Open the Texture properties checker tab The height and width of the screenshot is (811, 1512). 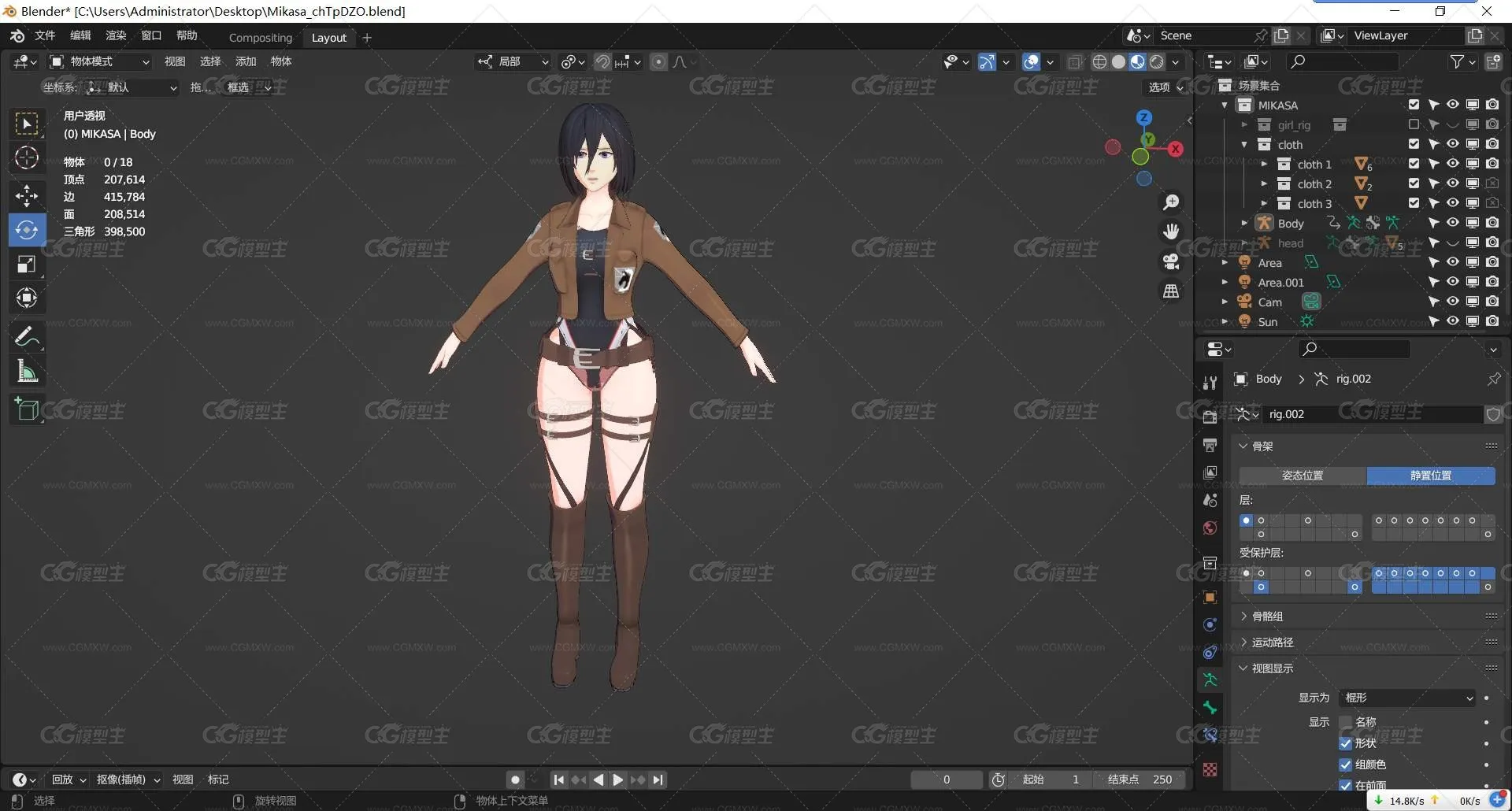pos(1210,769)
